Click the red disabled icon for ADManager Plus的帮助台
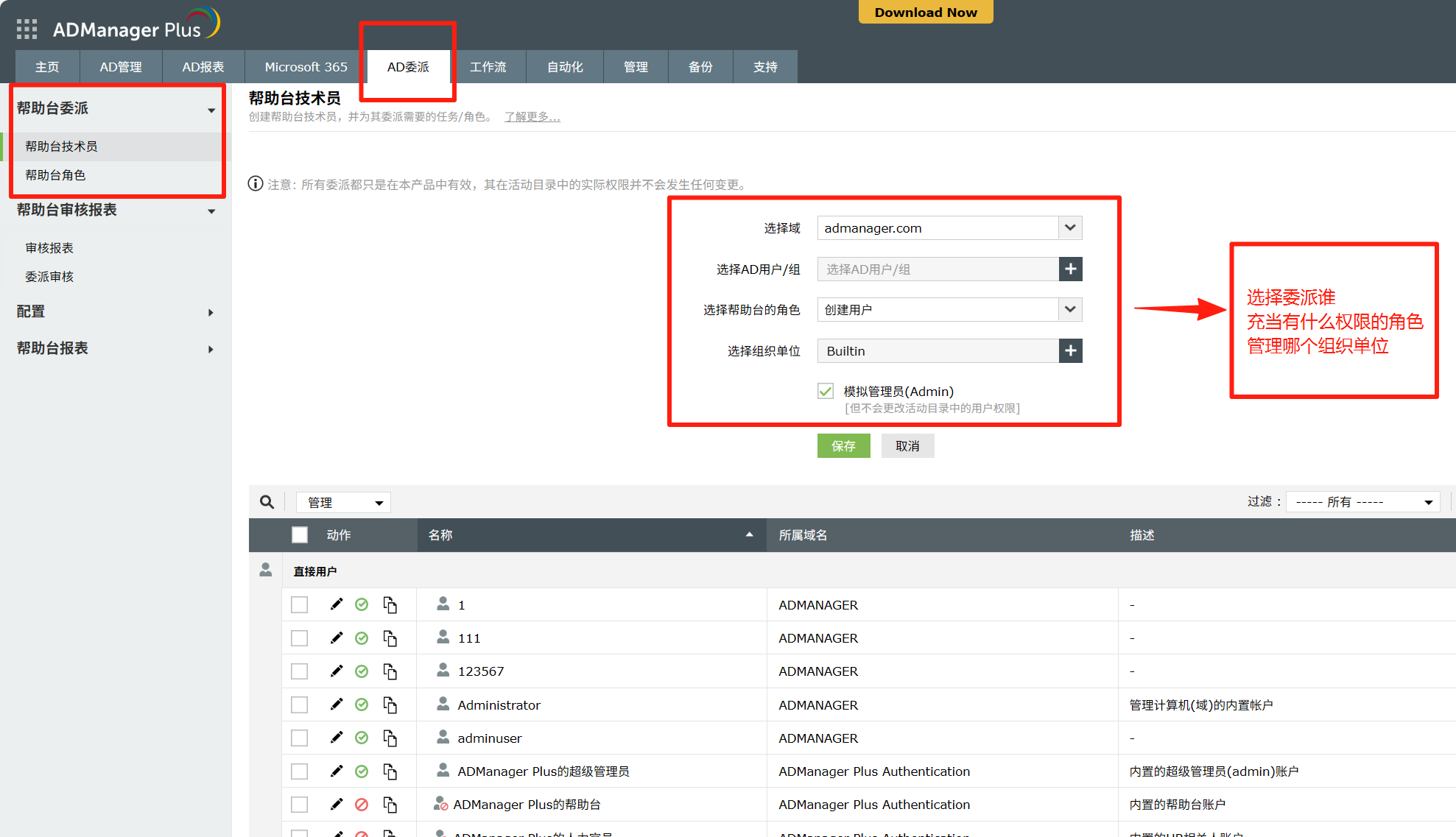This screenshot has height=837, width=1456. point(362,805)
